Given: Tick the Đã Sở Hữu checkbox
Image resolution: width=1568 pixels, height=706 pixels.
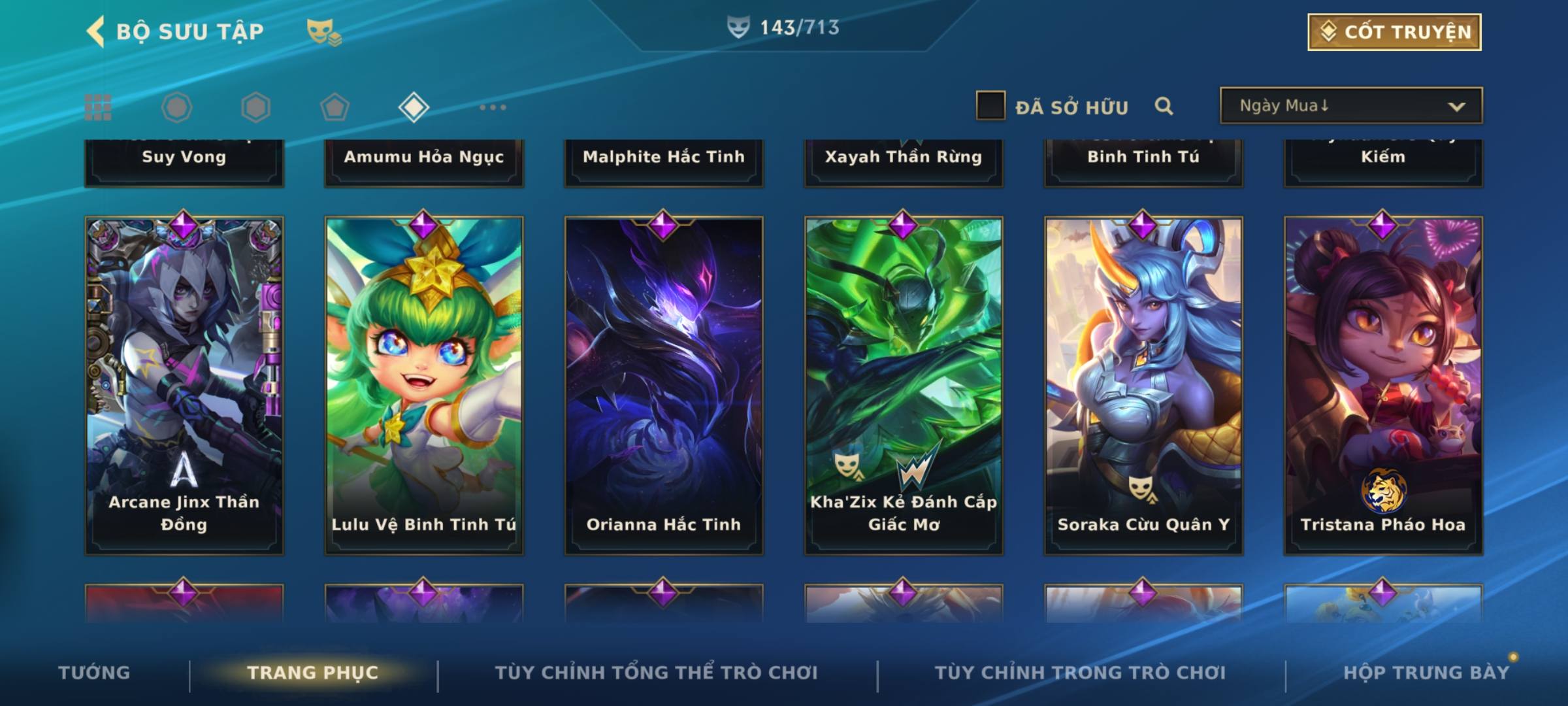Looking at the screenshot, I should point(990,106).
